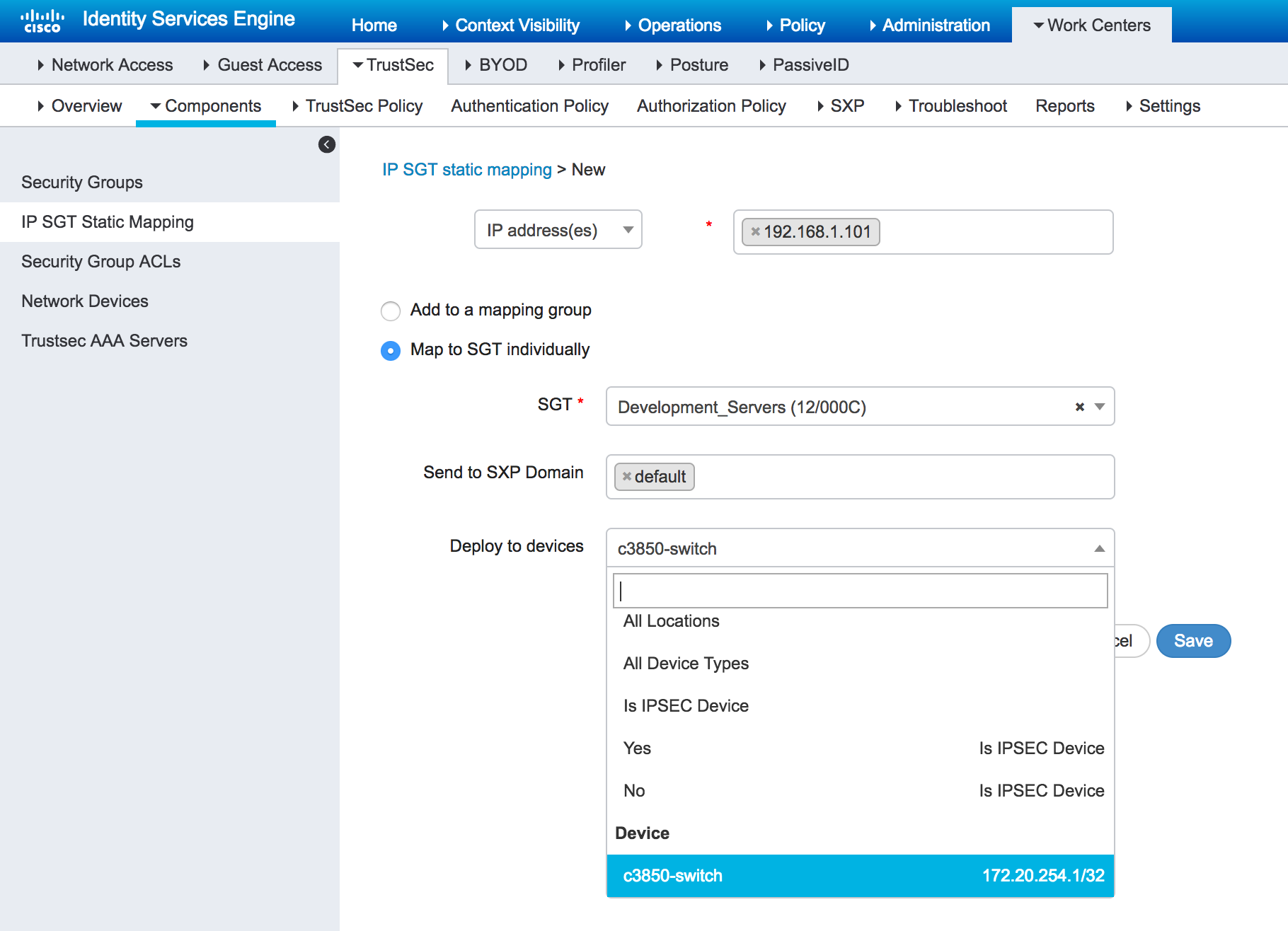Open the SGT dropdown arrow
Screen dimensions: 1288x931
point(1100,407)
